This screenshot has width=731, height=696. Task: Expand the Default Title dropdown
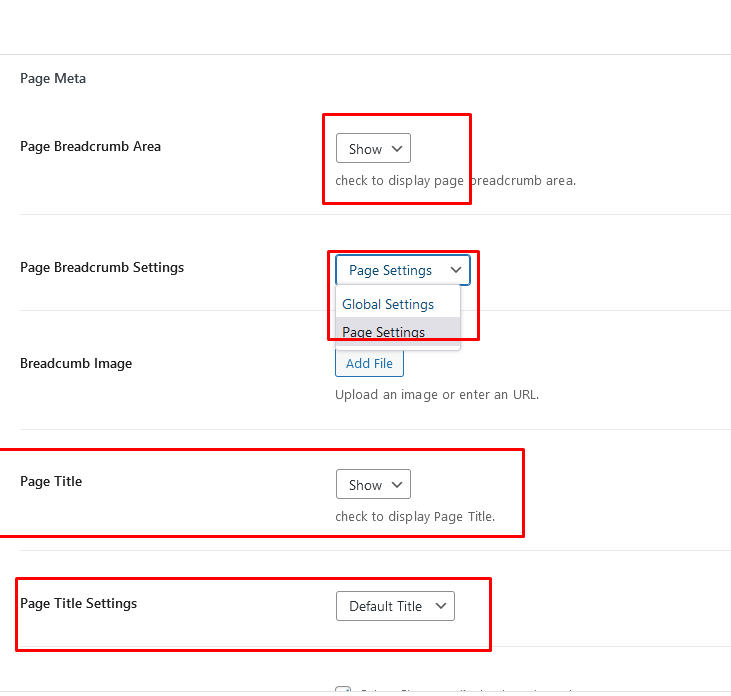pyautogui.click(x=394, y=606)
